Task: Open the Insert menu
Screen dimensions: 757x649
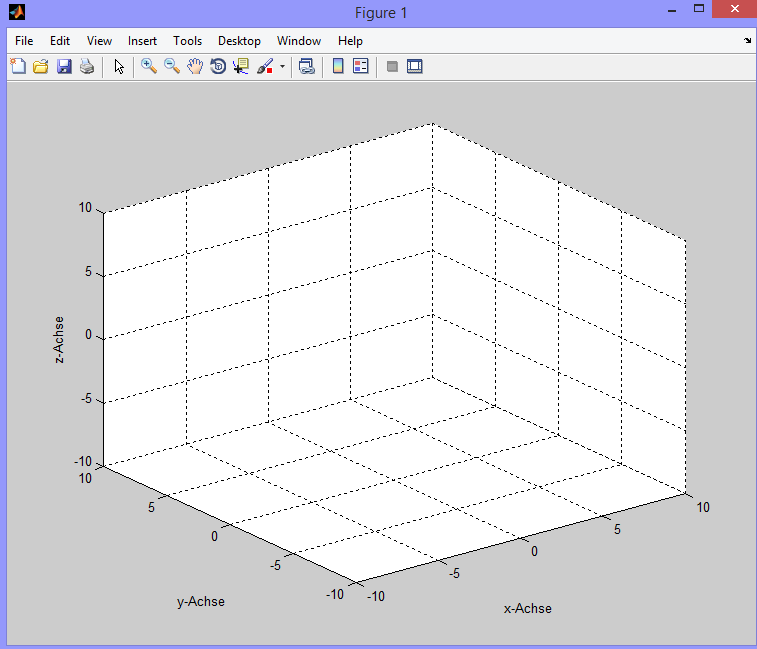Action: (x=142, y=41)
